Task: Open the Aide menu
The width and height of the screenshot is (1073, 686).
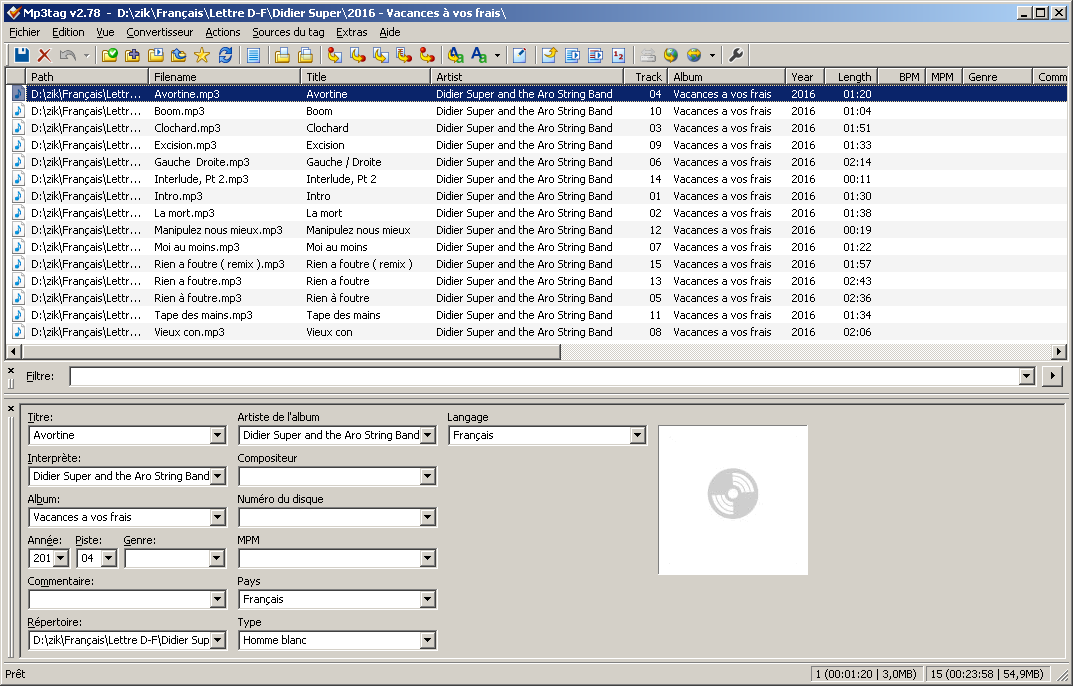Action: [390, 32]
